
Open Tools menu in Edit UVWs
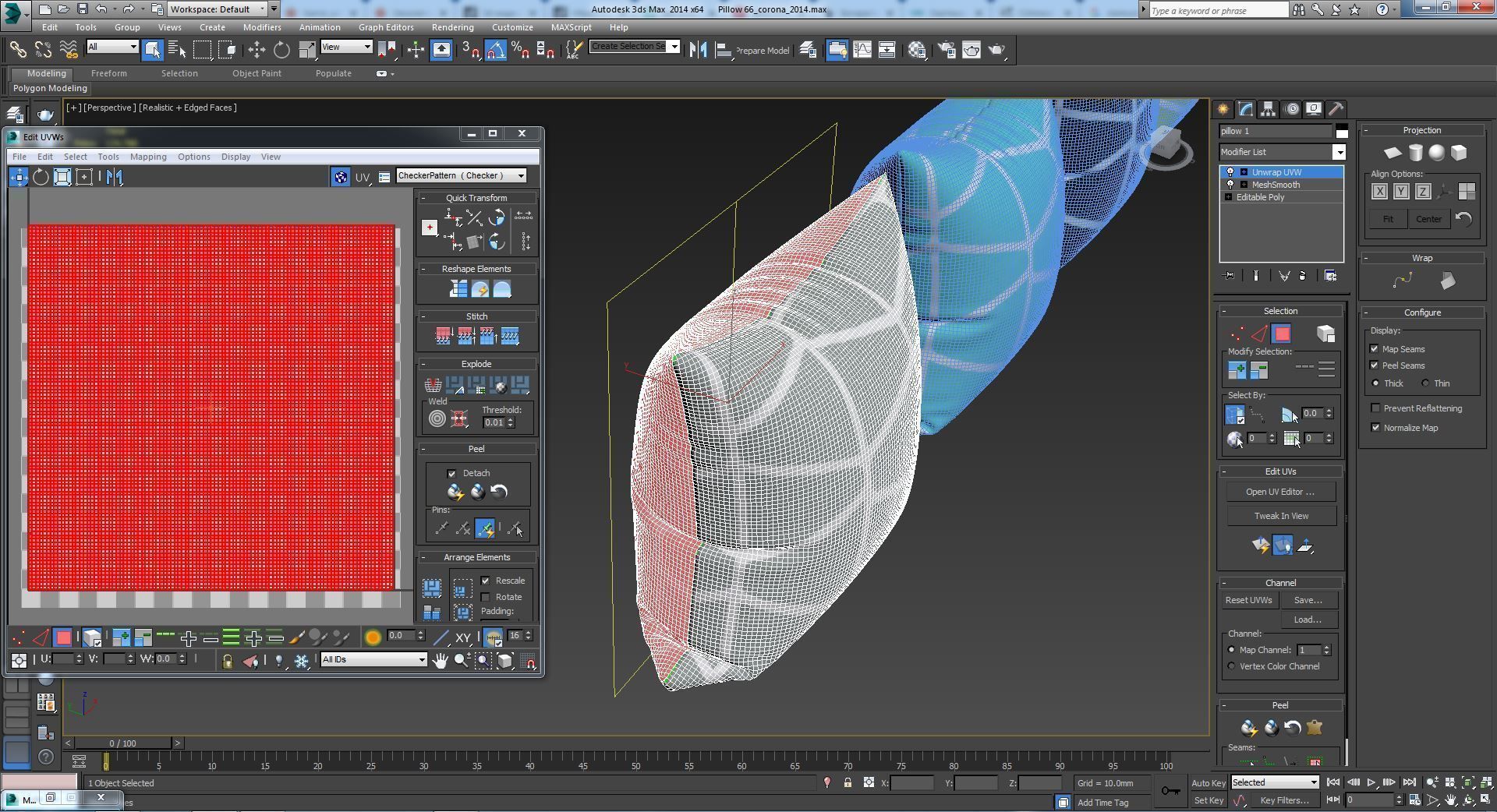click(x=108, y=157)
